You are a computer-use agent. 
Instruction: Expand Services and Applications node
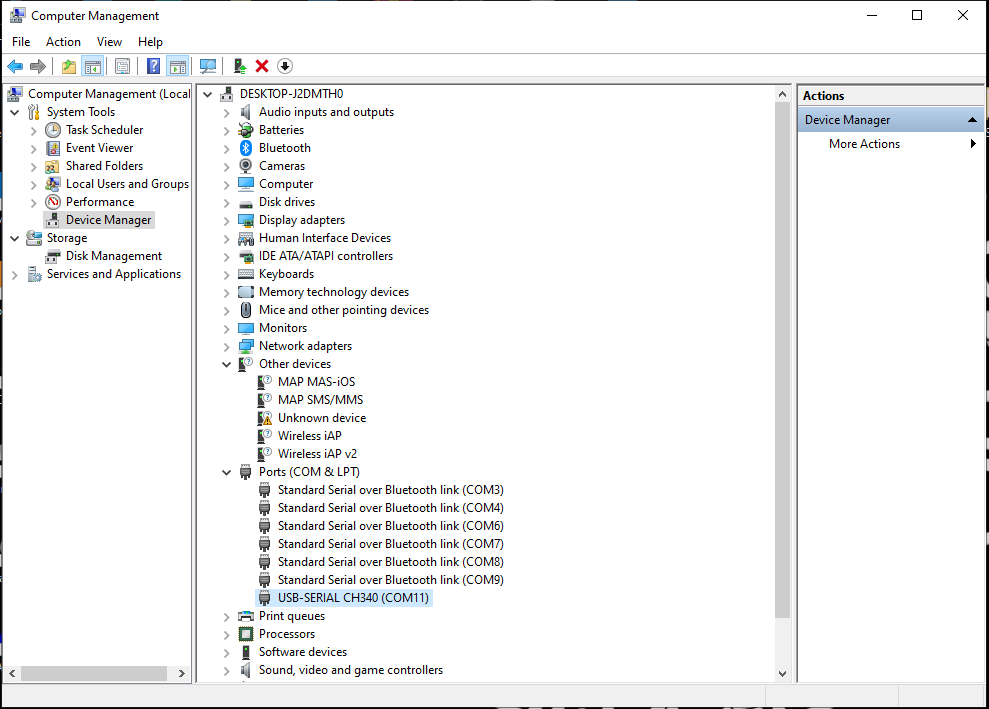click(15, 275)
